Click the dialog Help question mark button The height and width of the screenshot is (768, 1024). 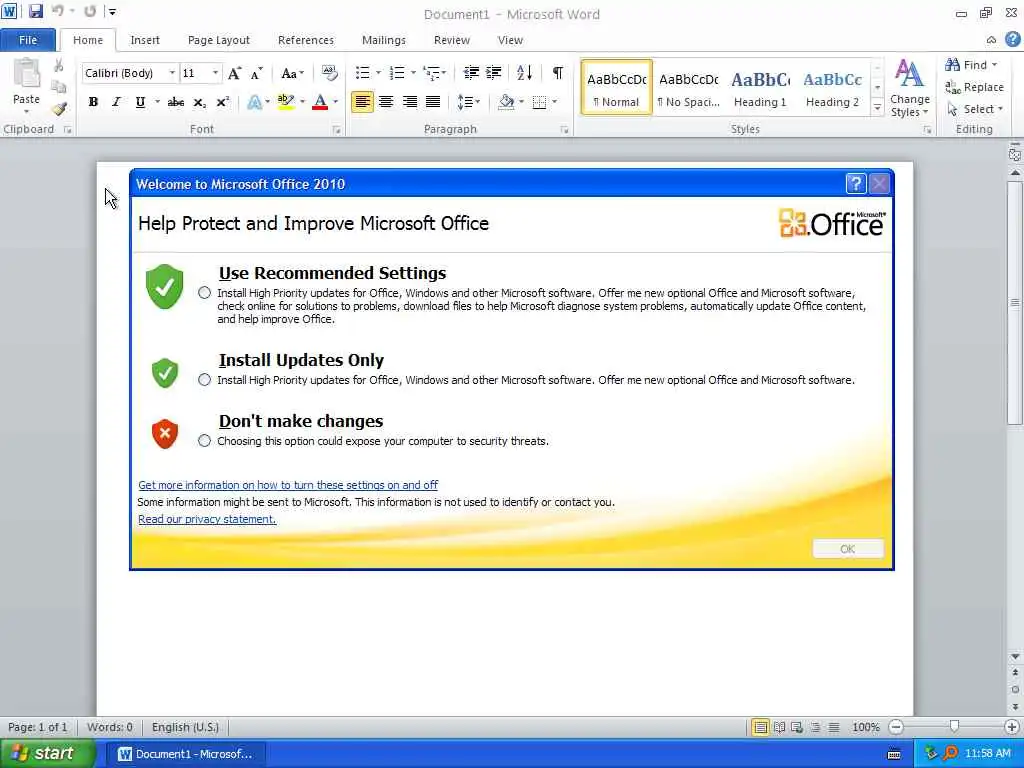856,184
